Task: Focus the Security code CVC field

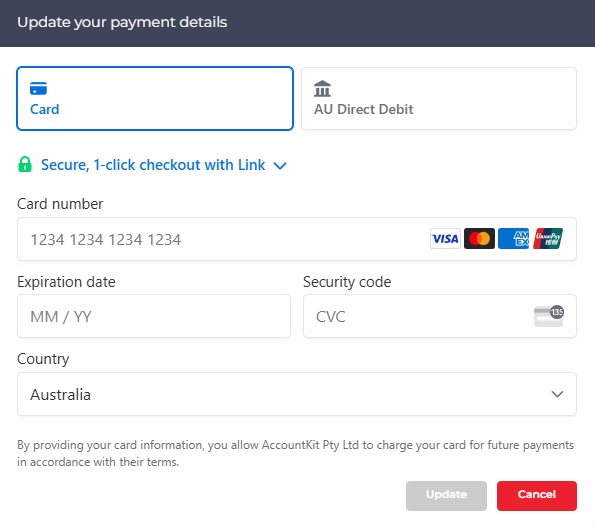Action: tap(440, 316)
